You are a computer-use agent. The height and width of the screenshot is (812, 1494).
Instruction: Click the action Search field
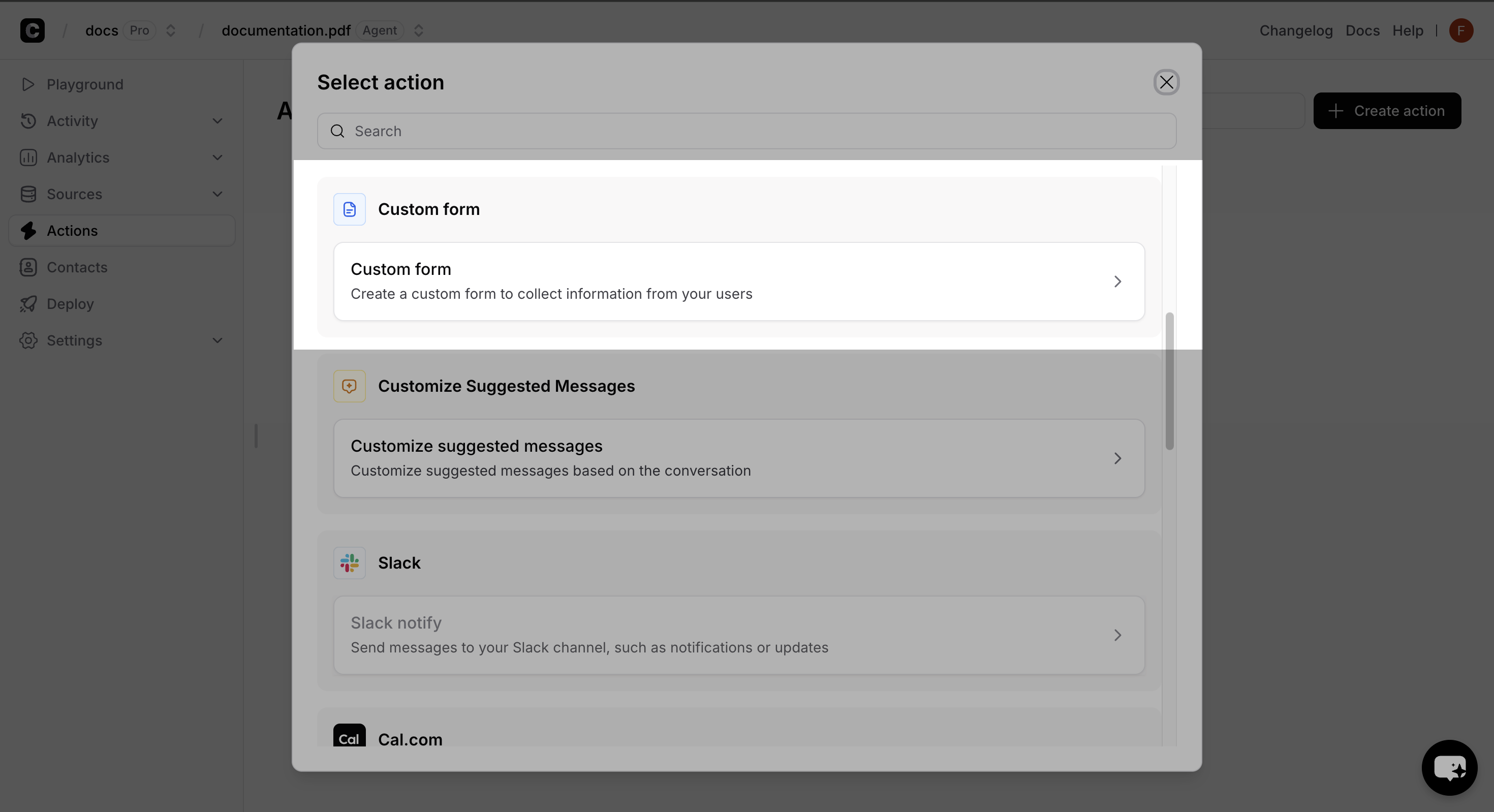click(x=754, y=131)
